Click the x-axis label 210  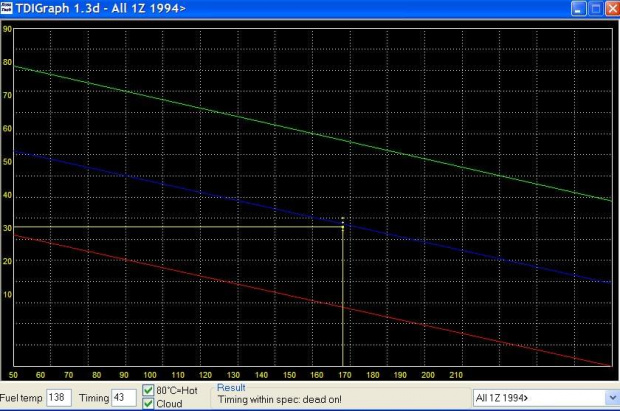pyautogui.click(x=456, y=375)
